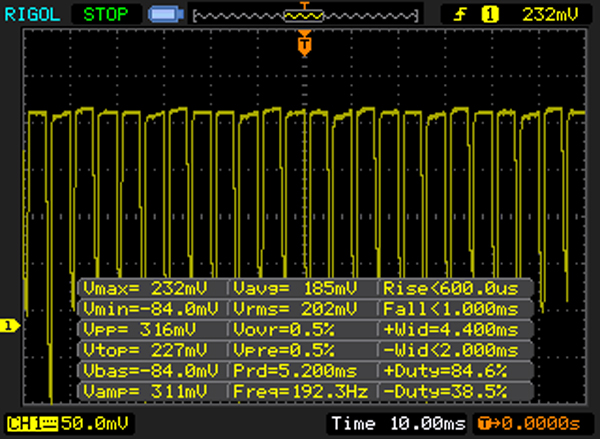Click the Vbas=-84.0mV measurement

click(151, 371)
